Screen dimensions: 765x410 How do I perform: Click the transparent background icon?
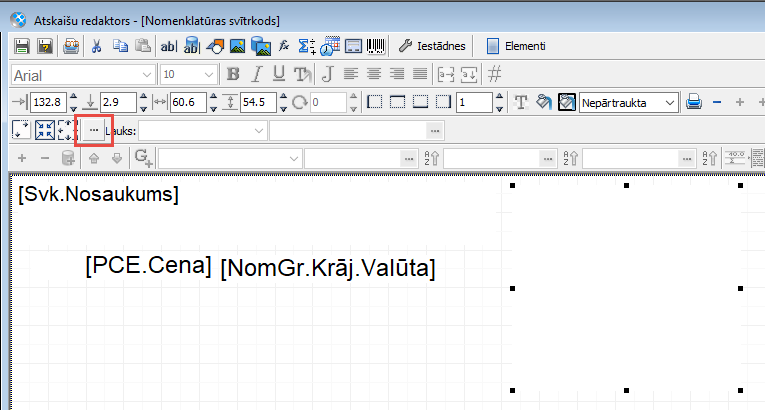(566, 102)
